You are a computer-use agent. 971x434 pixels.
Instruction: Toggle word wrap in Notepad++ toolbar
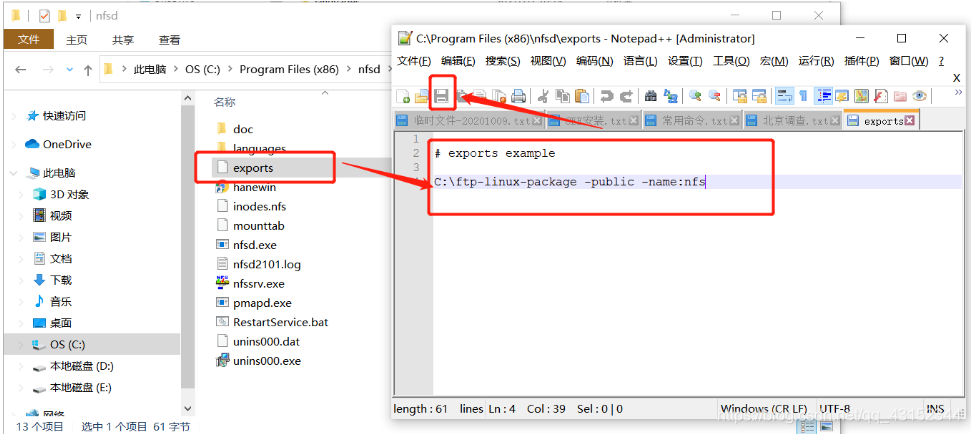pos(785,96)
